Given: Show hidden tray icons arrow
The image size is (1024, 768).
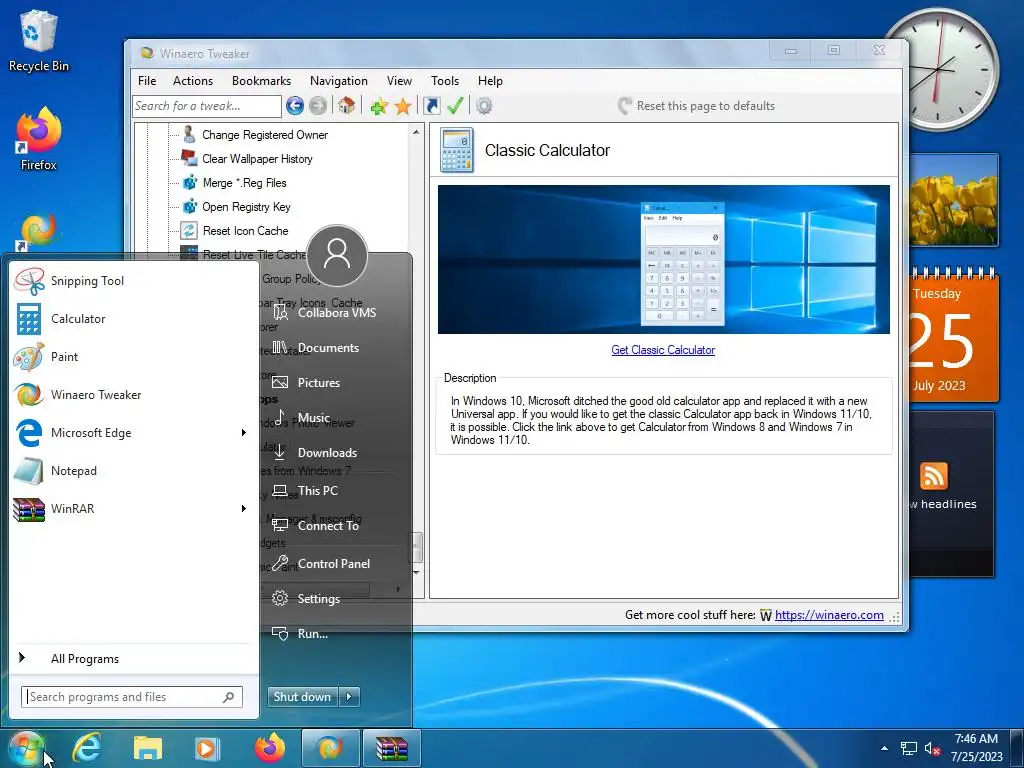Looking at the screenshot, I should pyautogui.click(x=884, y=748).
